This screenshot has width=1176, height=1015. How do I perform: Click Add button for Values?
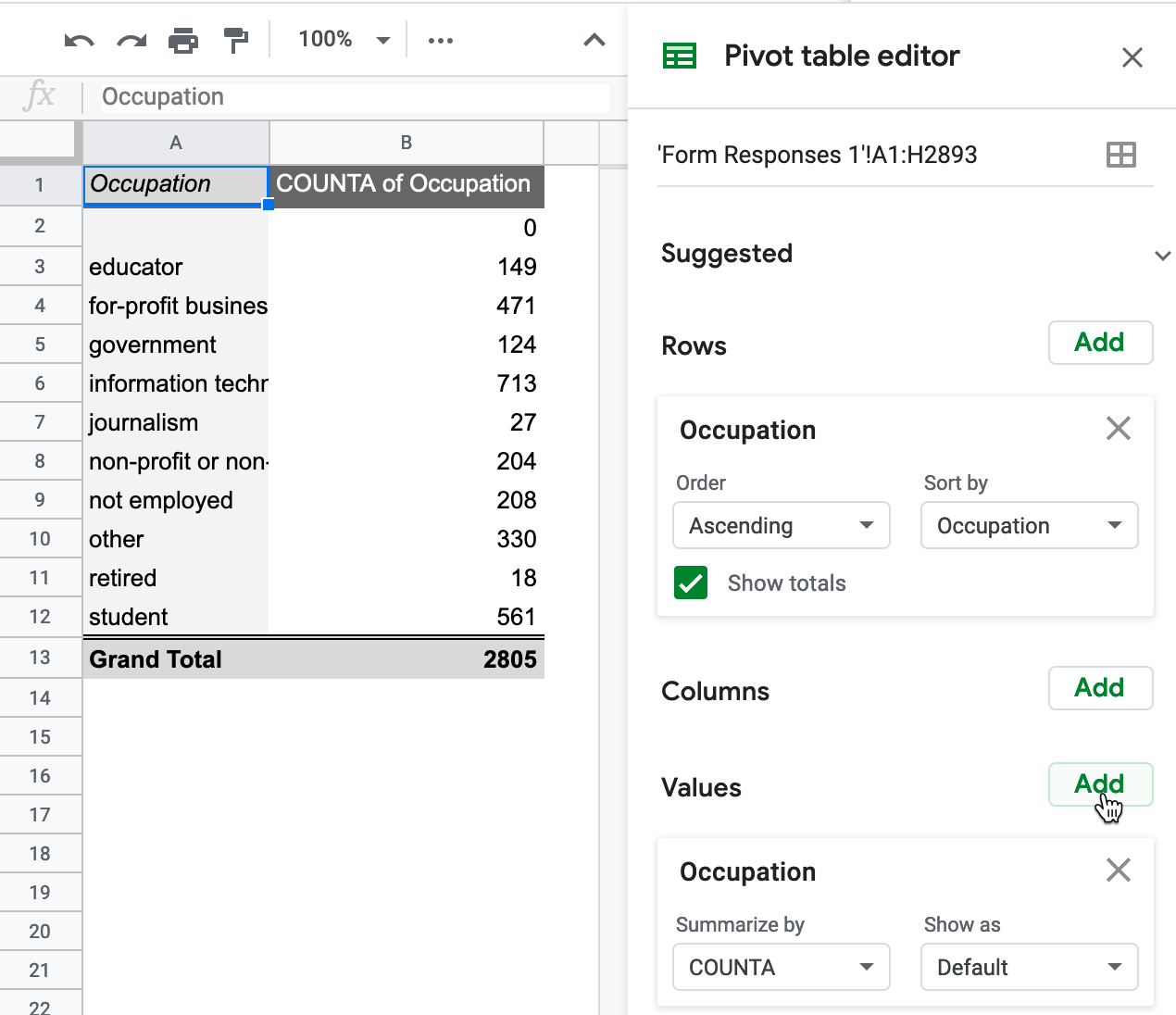pos(1100,784)
